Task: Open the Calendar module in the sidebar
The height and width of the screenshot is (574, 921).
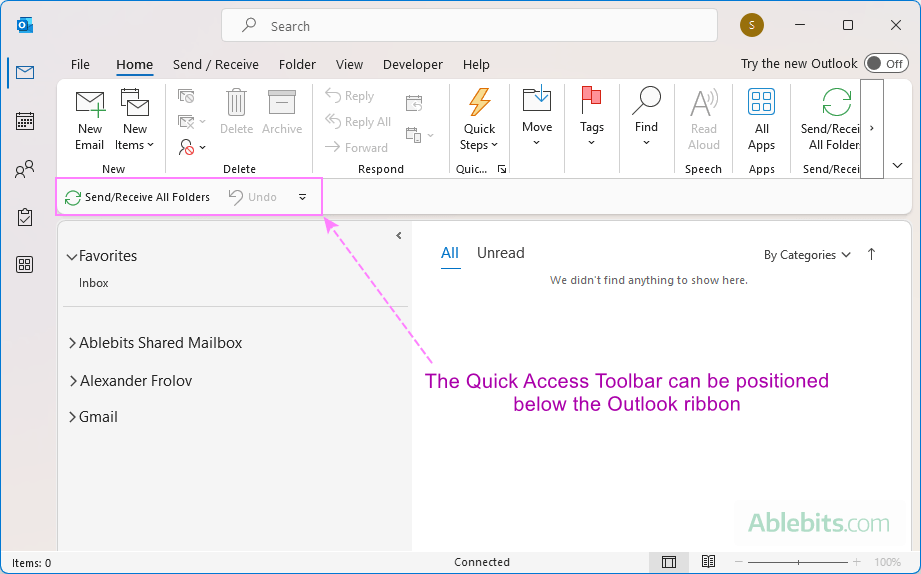Action: pyautogui.click(x=25, y=122)
